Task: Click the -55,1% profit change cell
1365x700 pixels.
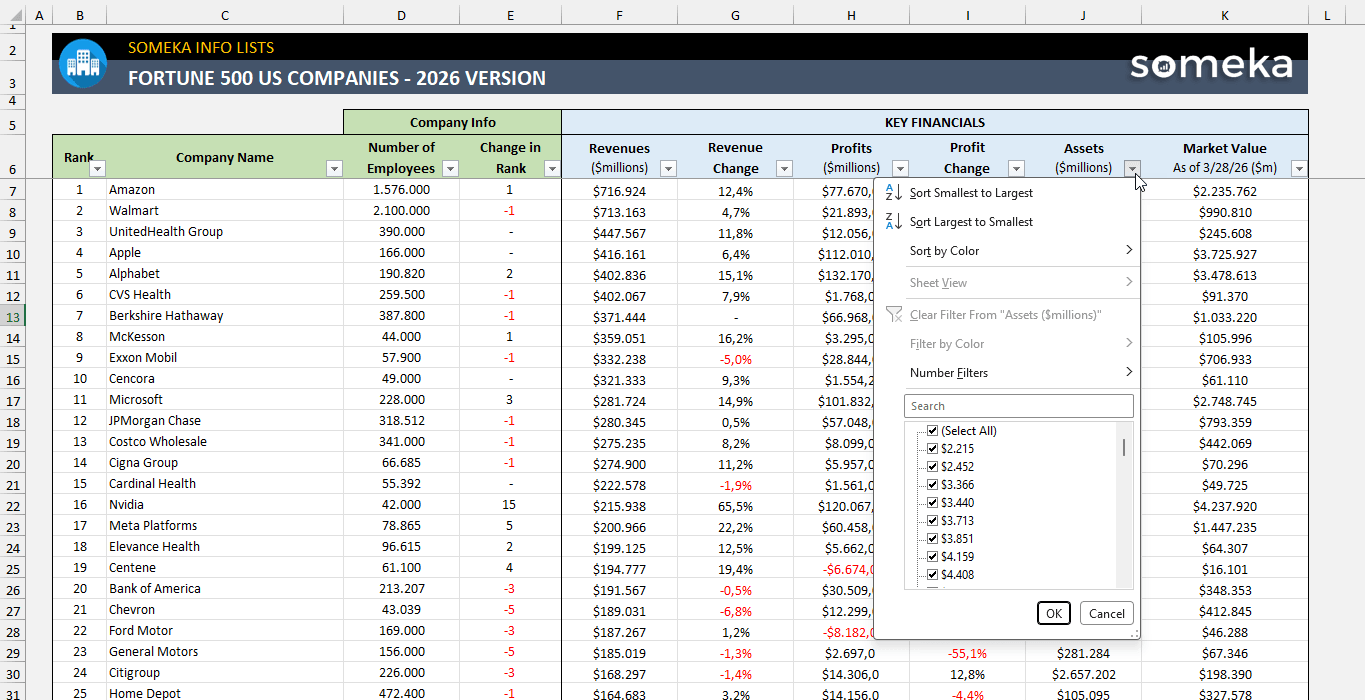Action: [967, 652]
